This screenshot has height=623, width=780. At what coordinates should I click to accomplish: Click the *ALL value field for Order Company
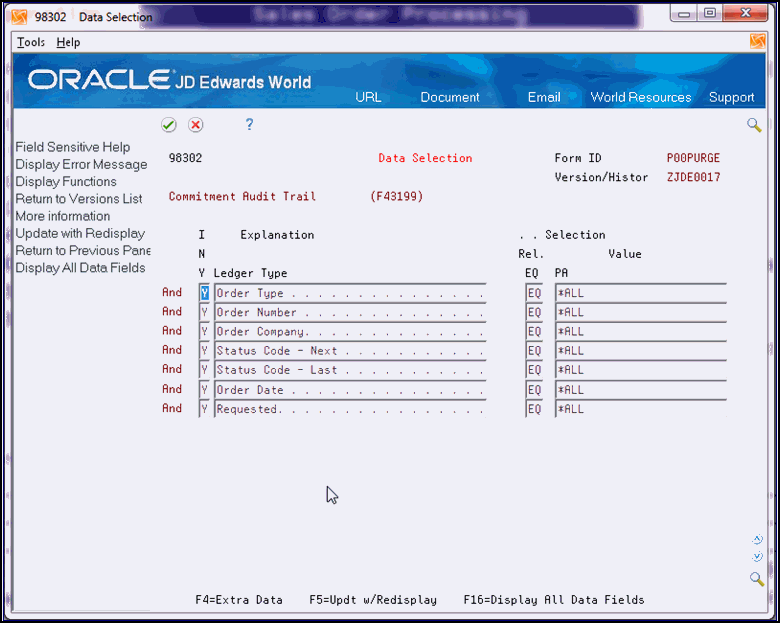click(641, 331)
